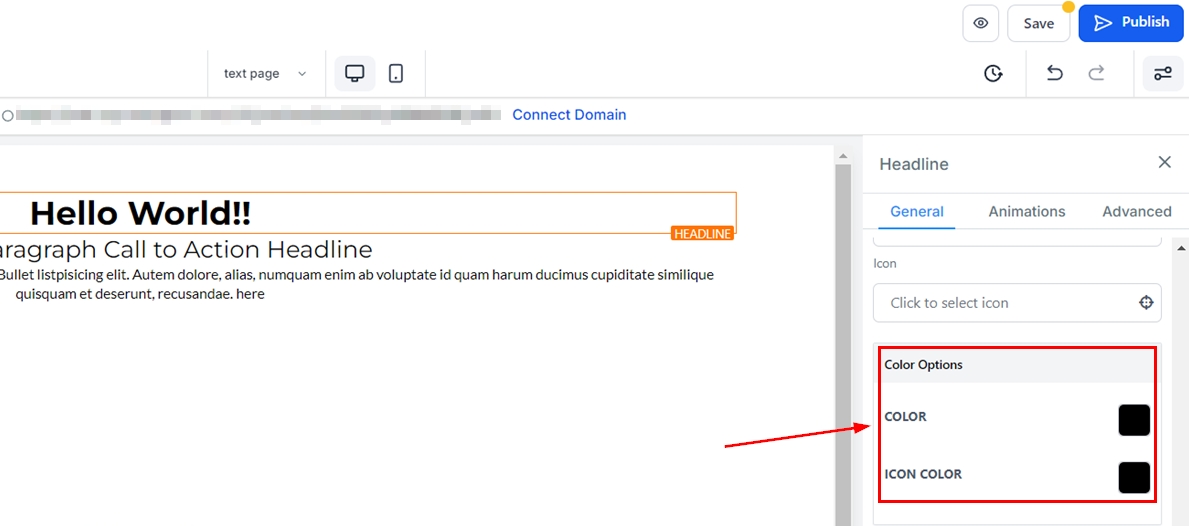This screenshot has width=1189, height=526.
Task: Switch to the Animations tab
Action: pos(1026,211)
